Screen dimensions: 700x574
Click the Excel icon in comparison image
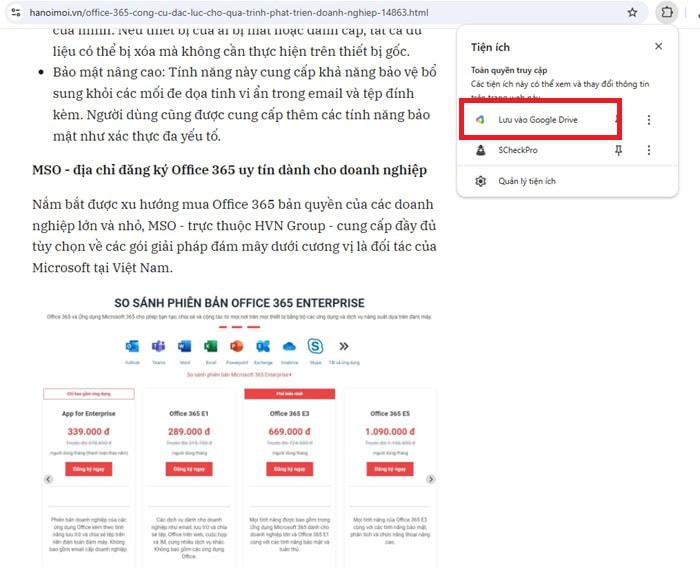(211, 346)
